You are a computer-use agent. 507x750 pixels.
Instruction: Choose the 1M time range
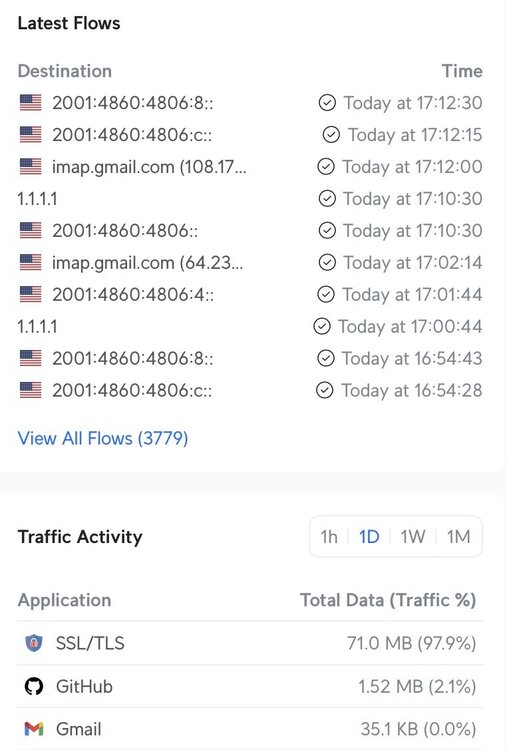(x=458, y=537)
